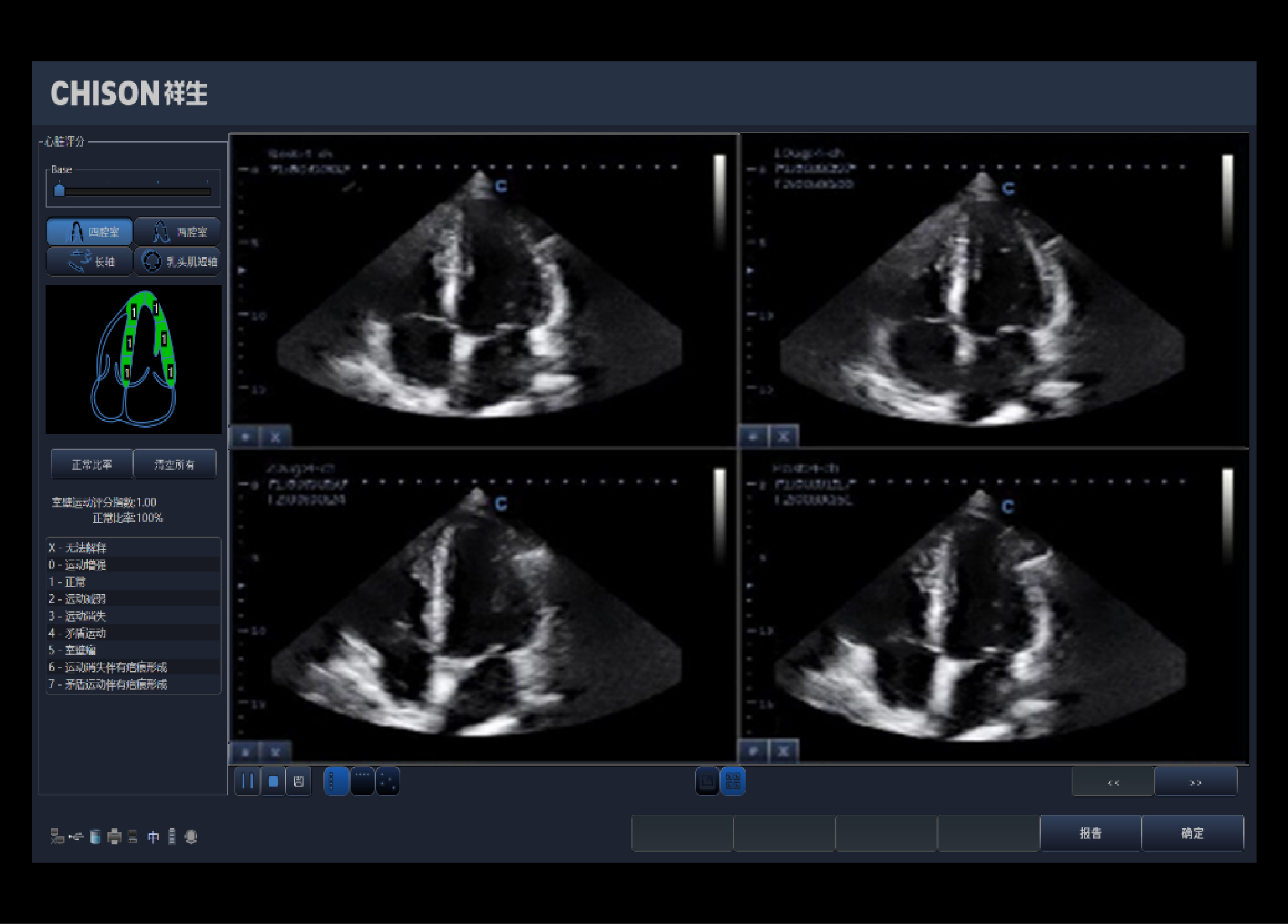The height and width of the screenshot is (924, 1288).
Task: Pause the cine loop playback
Action: point(247,781)
